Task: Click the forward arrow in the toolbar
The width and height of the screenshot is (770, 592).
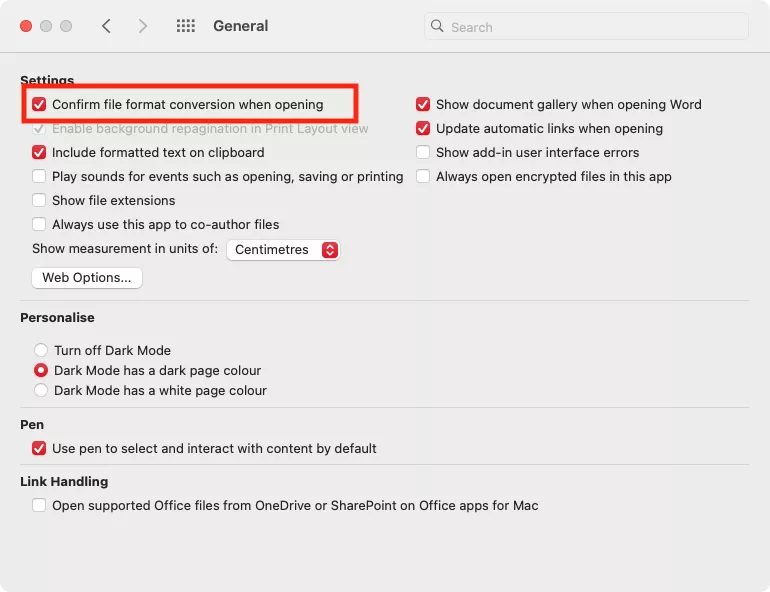Action: point(143,26)
